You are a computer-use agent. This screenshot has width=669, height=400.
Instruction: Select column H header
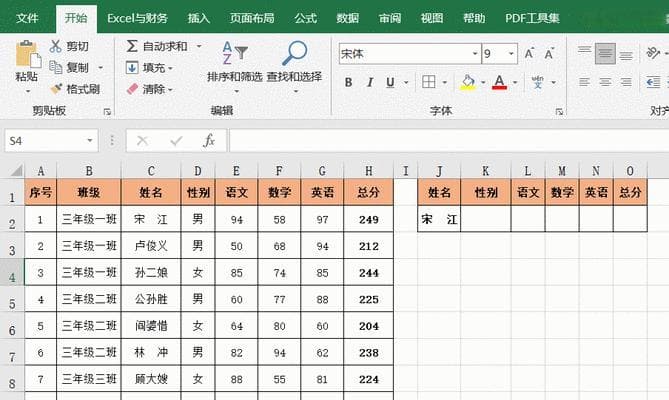coord(369,171)
